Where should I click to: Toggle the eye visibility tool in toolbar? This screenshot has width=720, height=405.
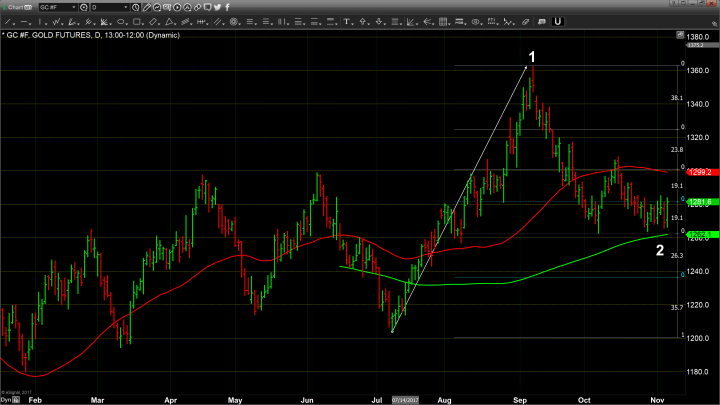(476, 21)
